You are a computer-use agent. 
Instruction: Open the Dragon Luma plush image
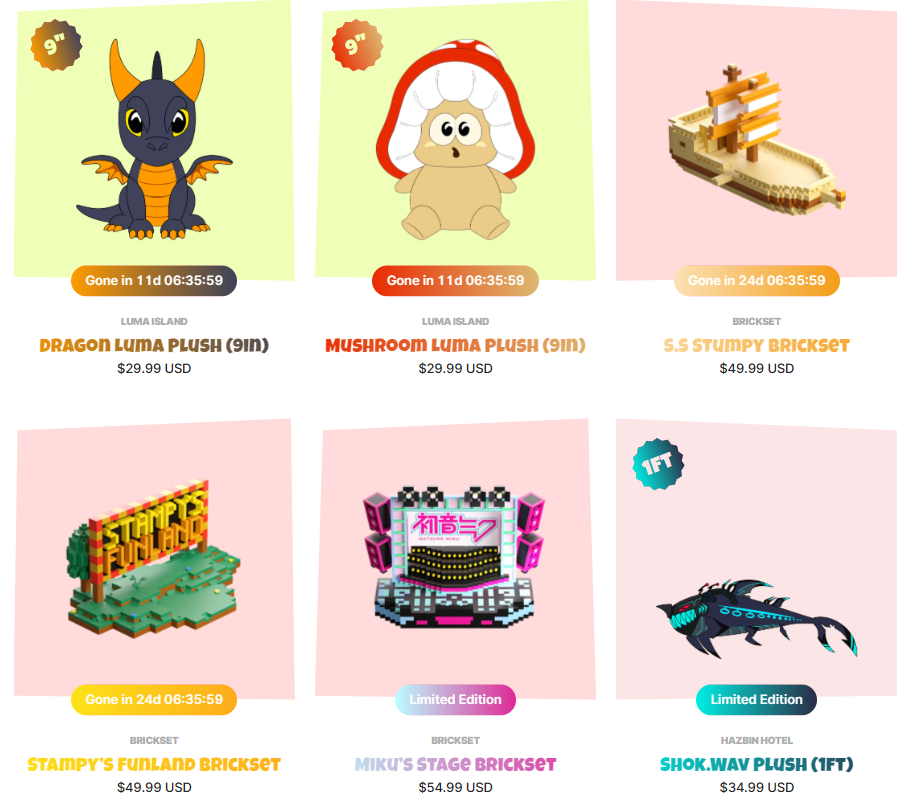coord(155,140)
